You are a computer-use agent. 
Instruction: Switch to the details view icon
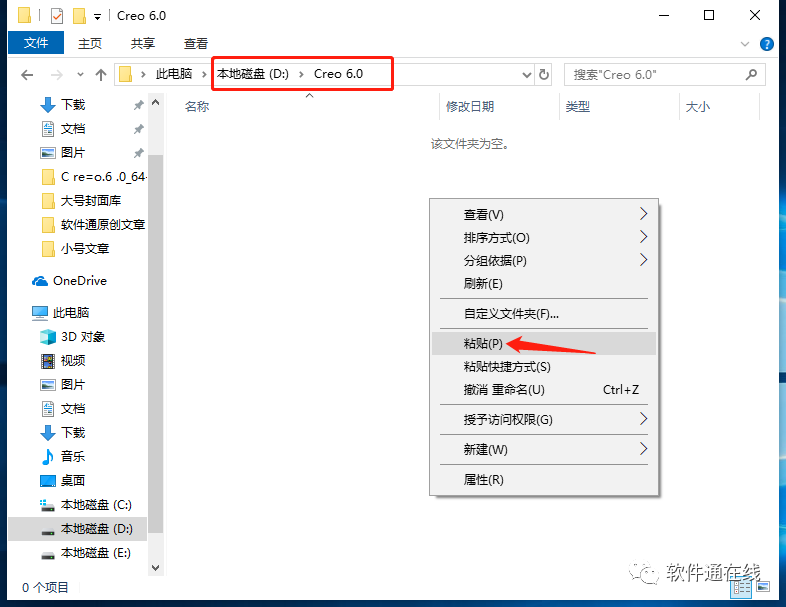[x=740, y=587]
